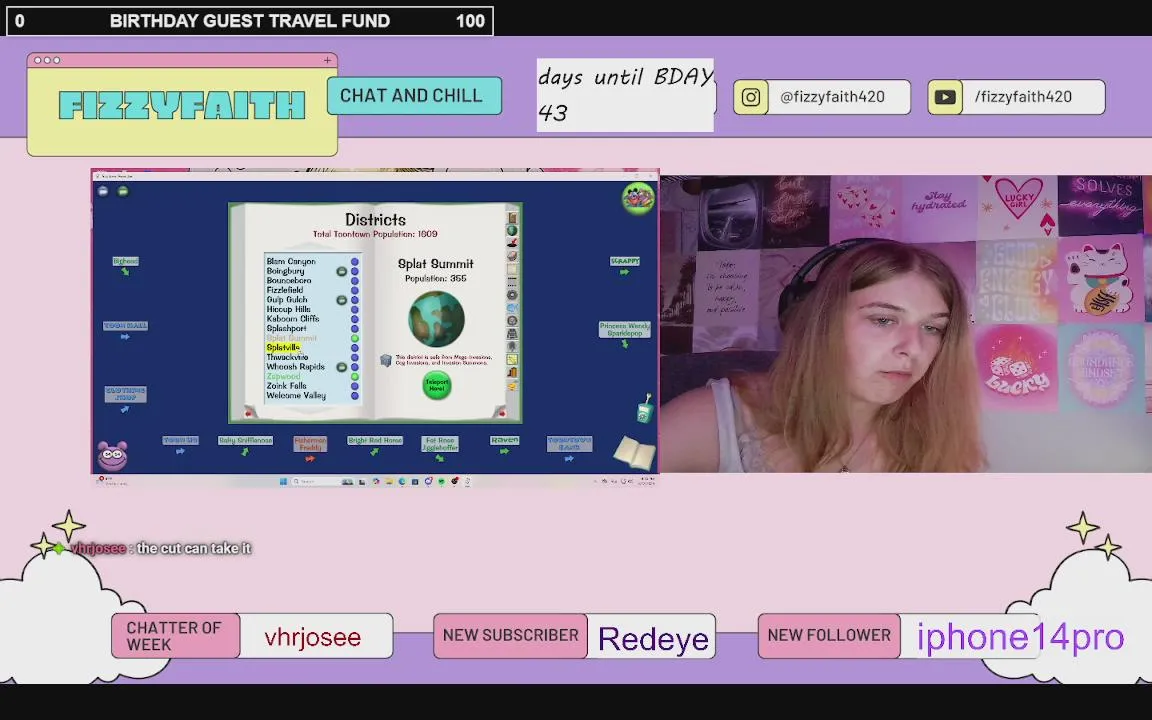
Task: Click the invasion icon beside Gulp Gulch
Action: tap(342, 300)
